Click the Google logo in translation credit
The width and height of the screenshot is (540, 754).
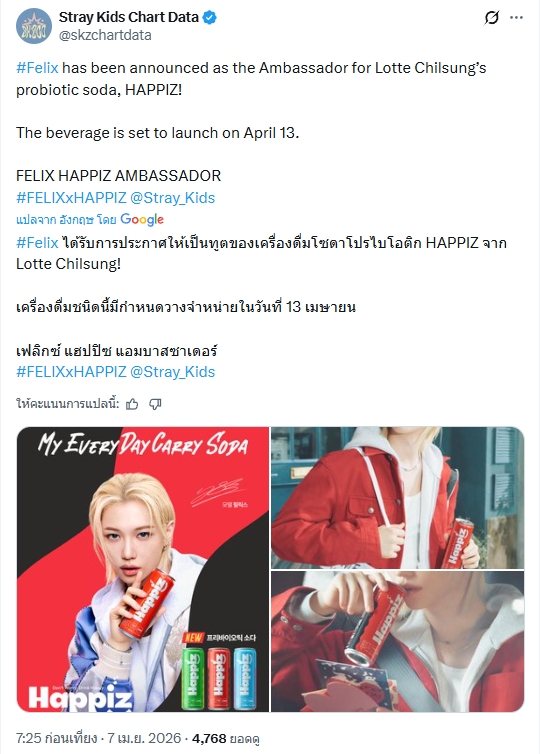point(142,220)
